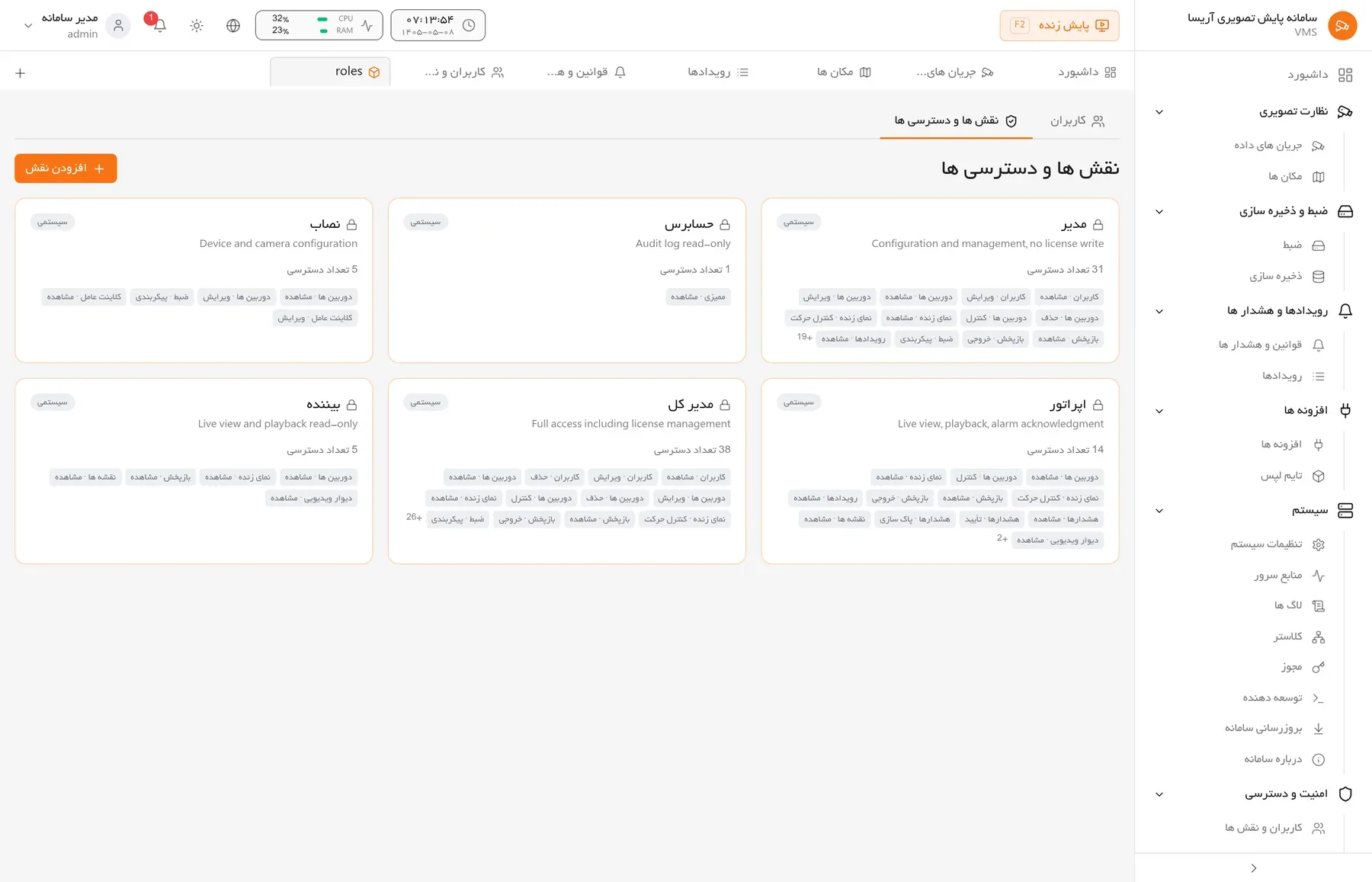The height and width of the screenshot is (882, 1372).
Task: Open the اپراتور role card
Action: point(940,471)
